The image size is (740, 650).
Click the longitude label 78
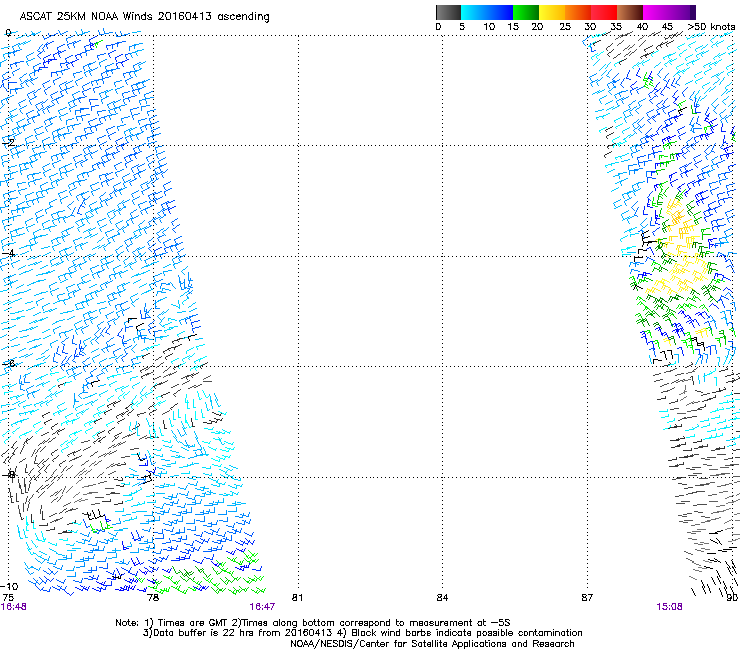[153, 598]
